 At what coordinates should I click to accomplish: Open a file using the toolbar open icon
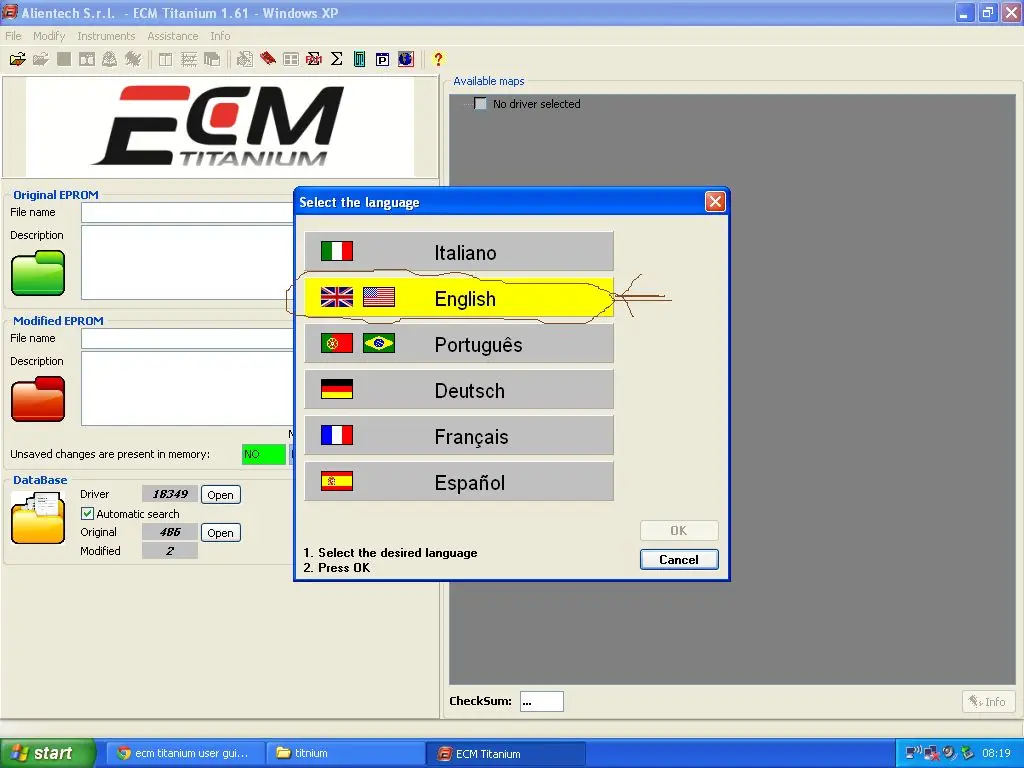pyautogui.click(x=17, y=59)
